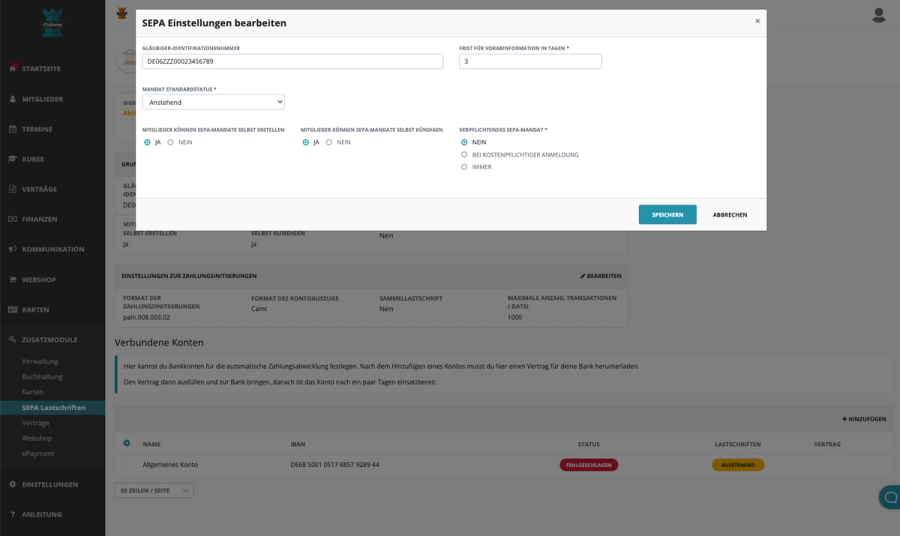Click Termine calendar icon in sidebar
This screenshot has width=900, height=536.
coord(13,129)
